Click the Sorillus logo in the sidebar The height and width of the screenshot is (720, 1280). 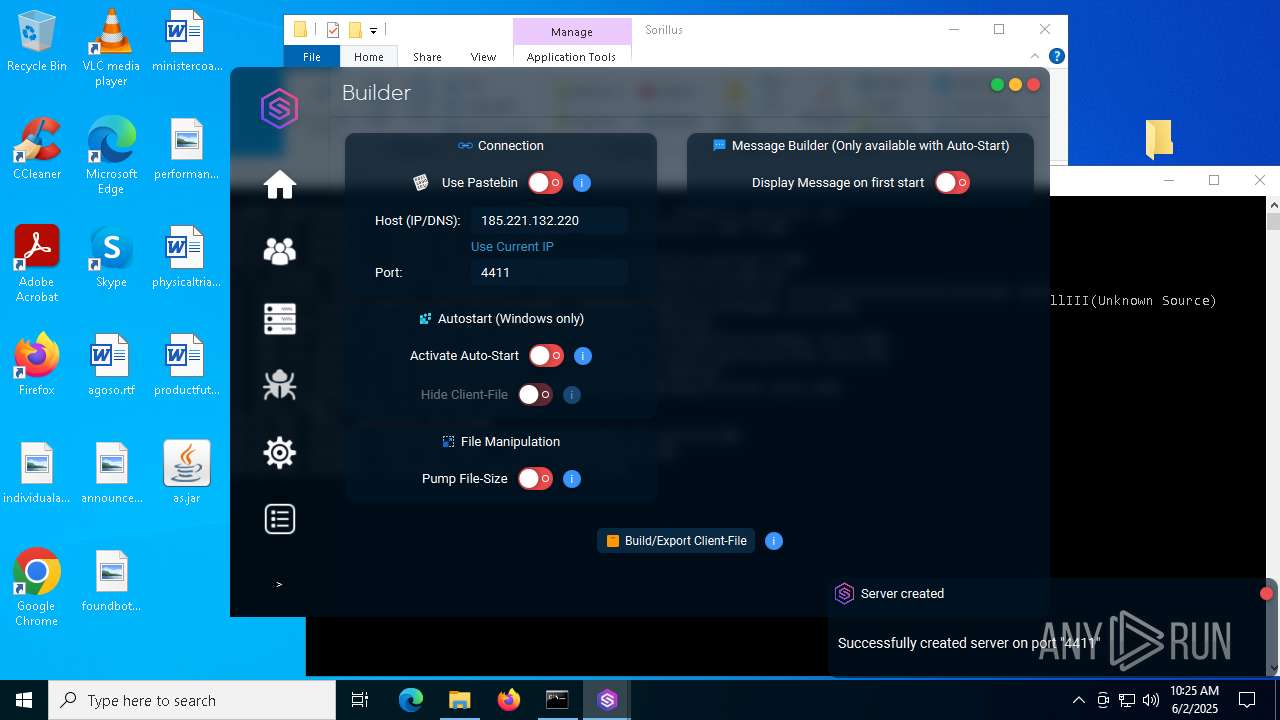280,108
